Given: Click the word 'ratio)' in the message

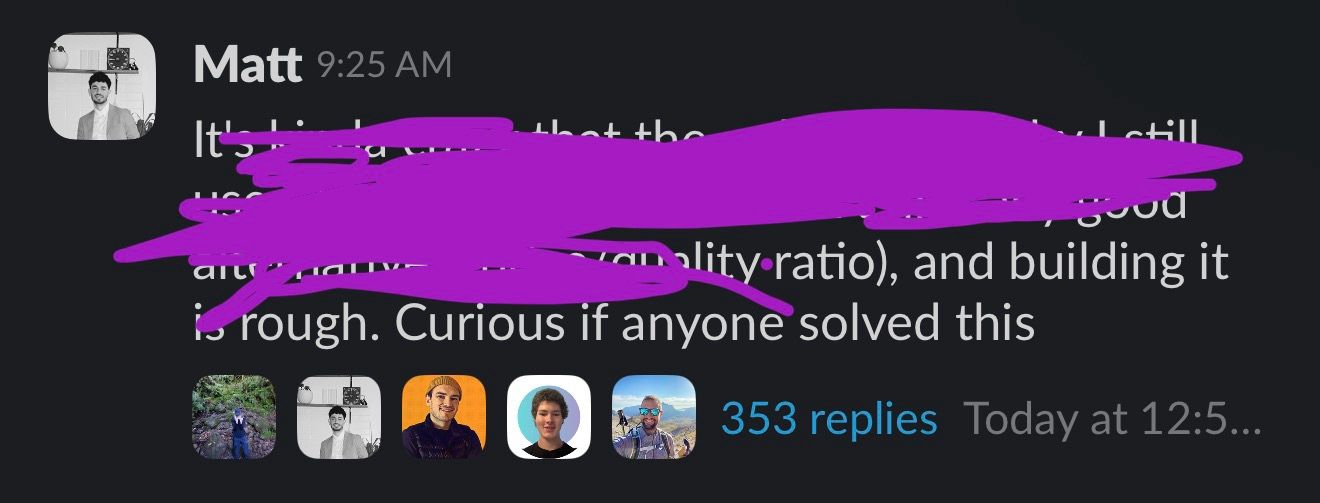Looking at the screenshot, I should (837, 263).
